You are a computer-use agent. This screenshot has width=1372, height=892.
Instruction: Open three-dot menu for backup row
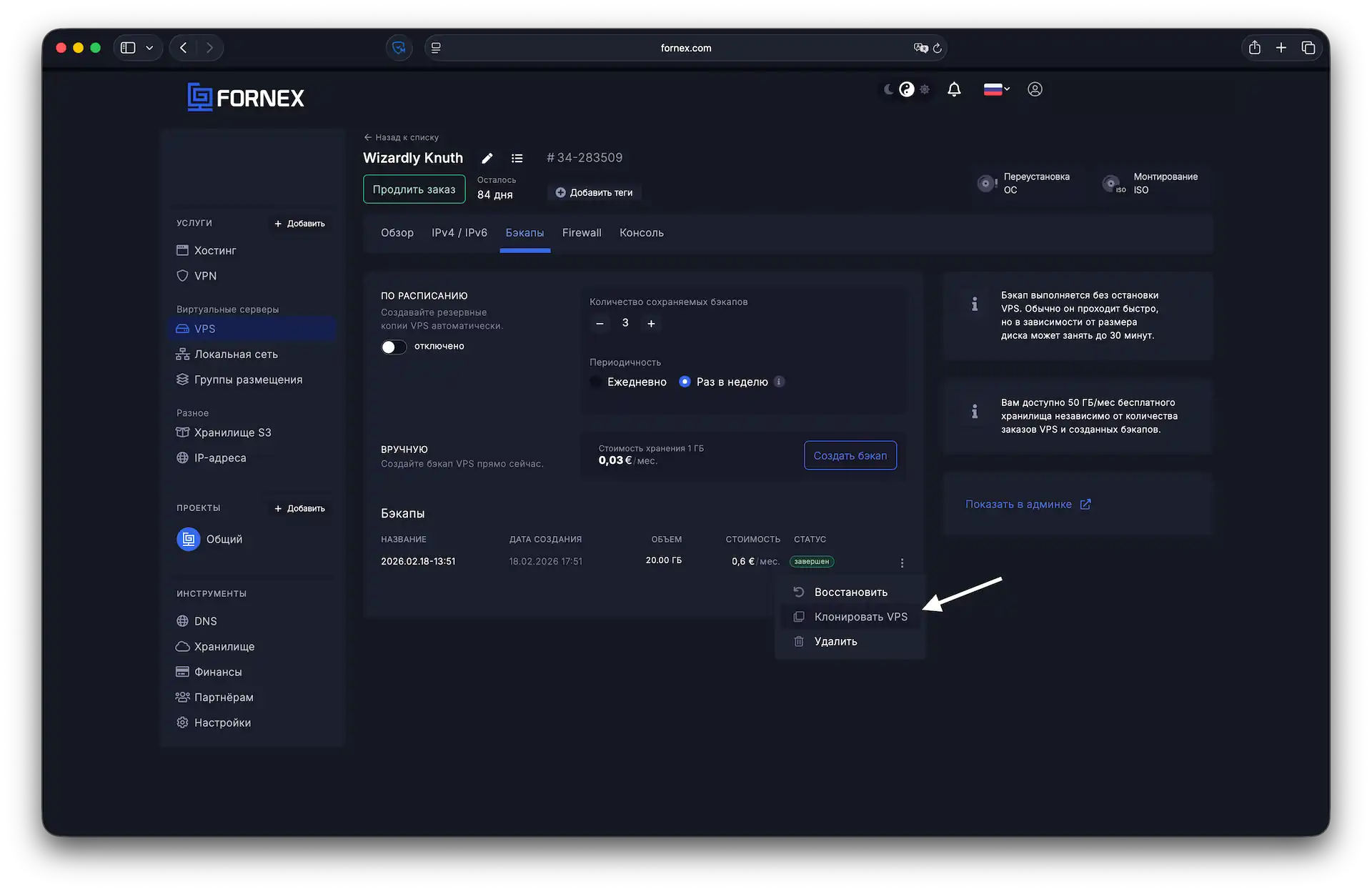tap(902, 563)
